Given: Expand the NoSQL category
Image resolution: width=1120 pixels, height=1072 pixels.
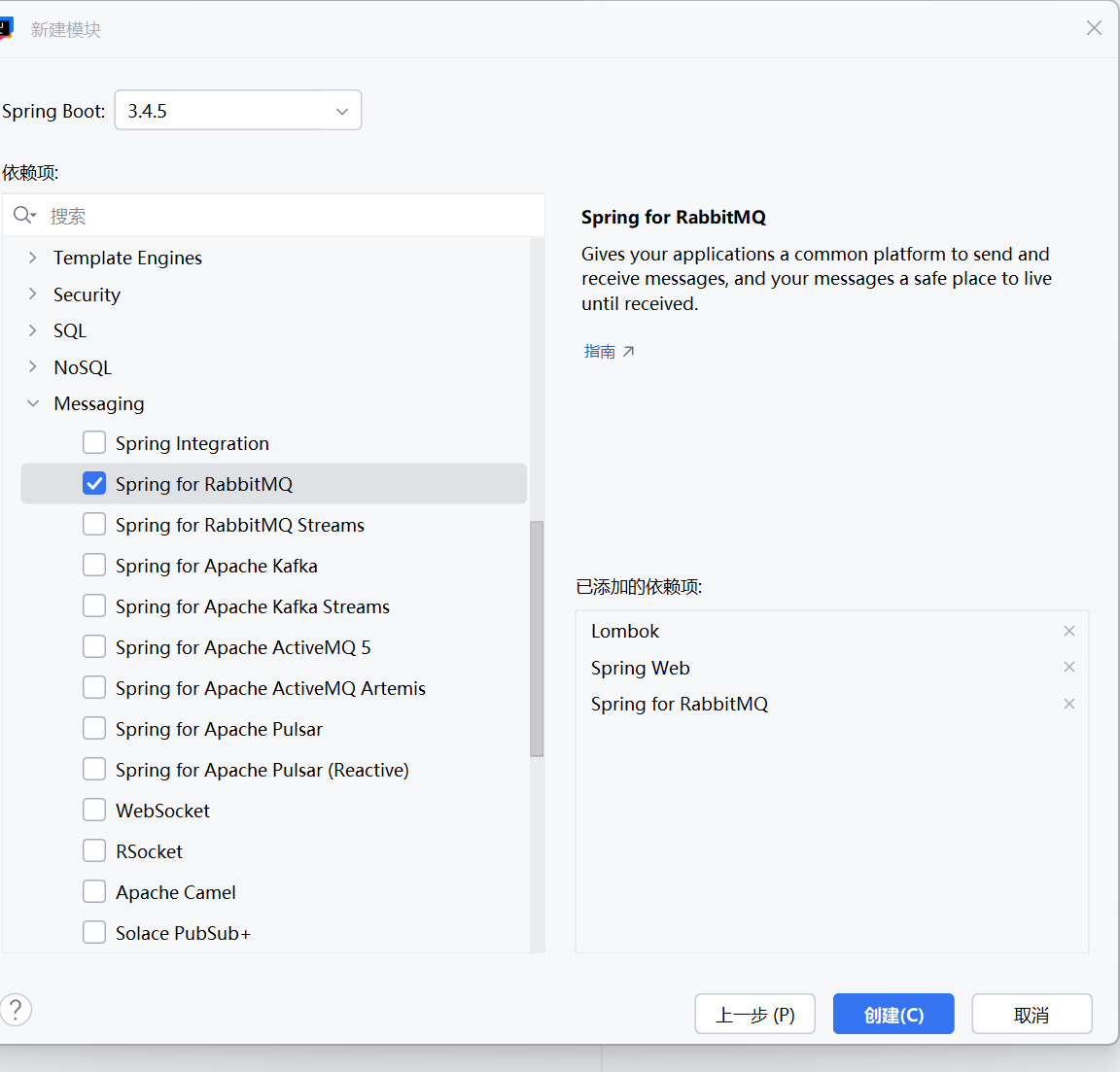Looking at the screenshot, I should click(x=32, y=366).
